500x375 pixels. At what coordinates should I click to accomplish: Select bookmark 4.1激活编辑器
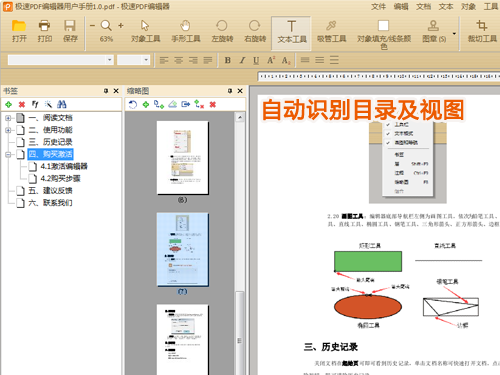[x=64, y=166]
